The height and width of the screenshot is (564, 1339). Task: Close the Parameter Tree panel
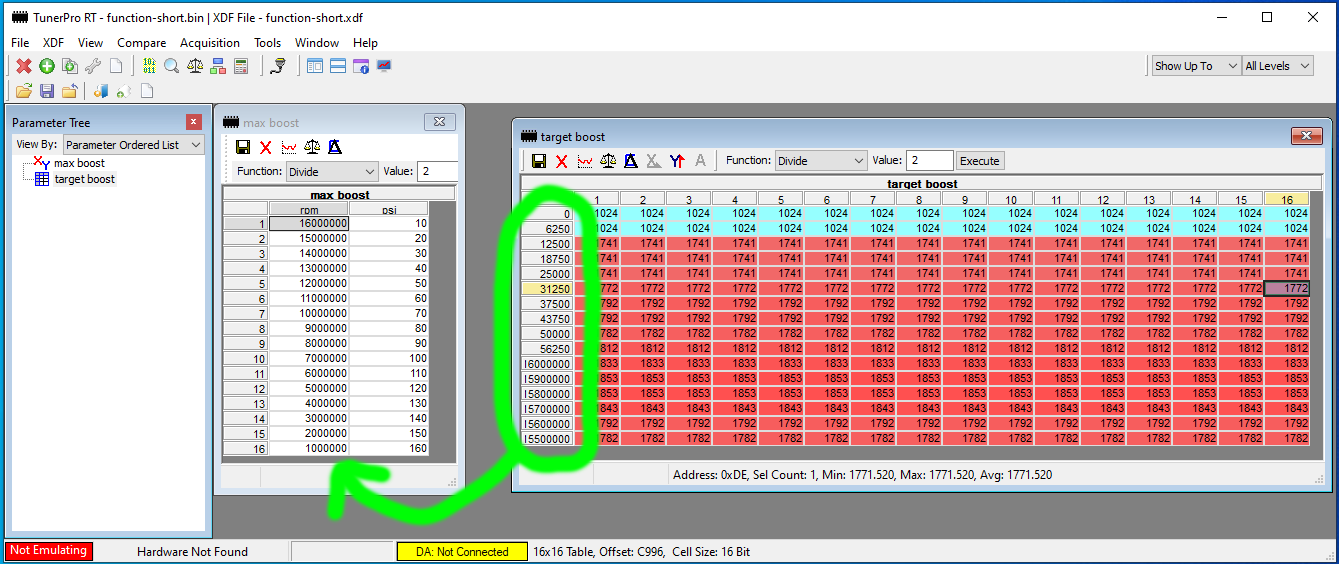click(x=194, y=122)
